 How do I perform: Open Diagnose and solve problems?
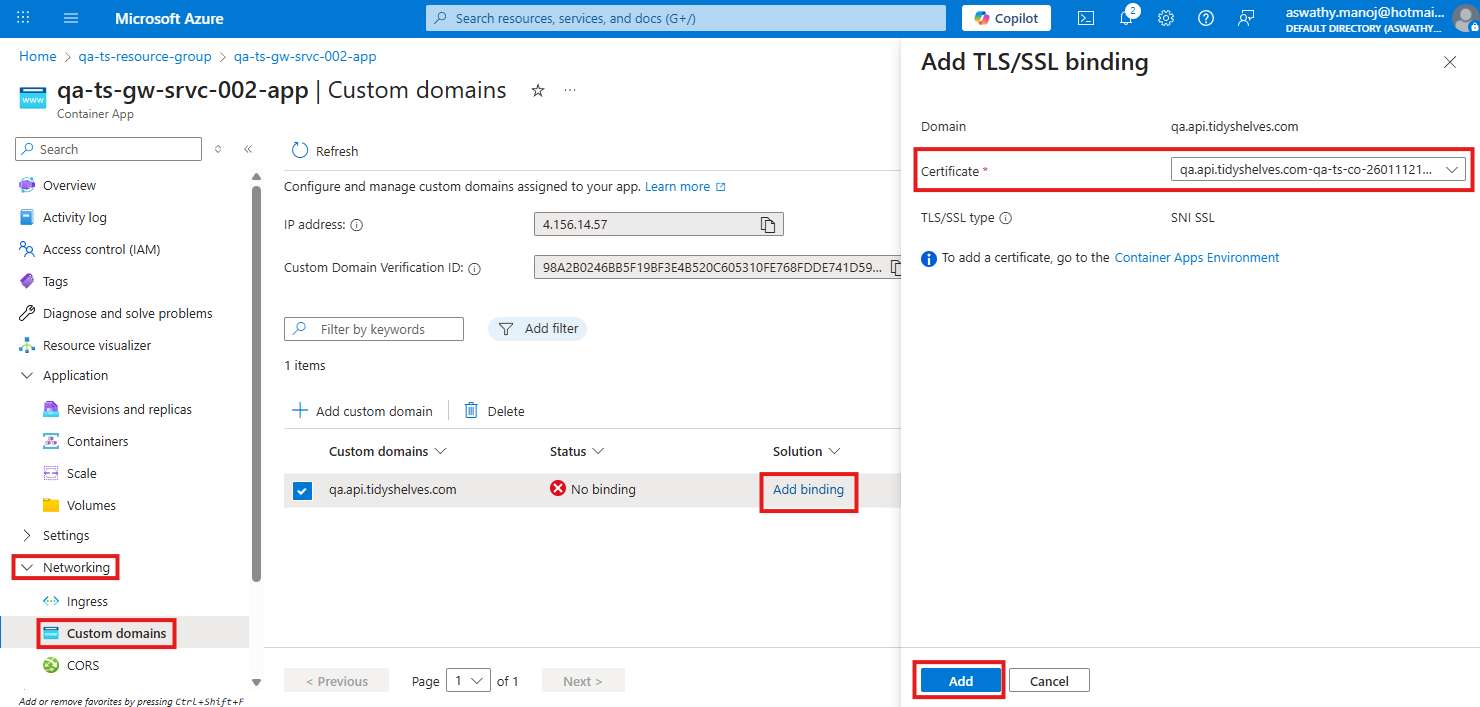127,313
